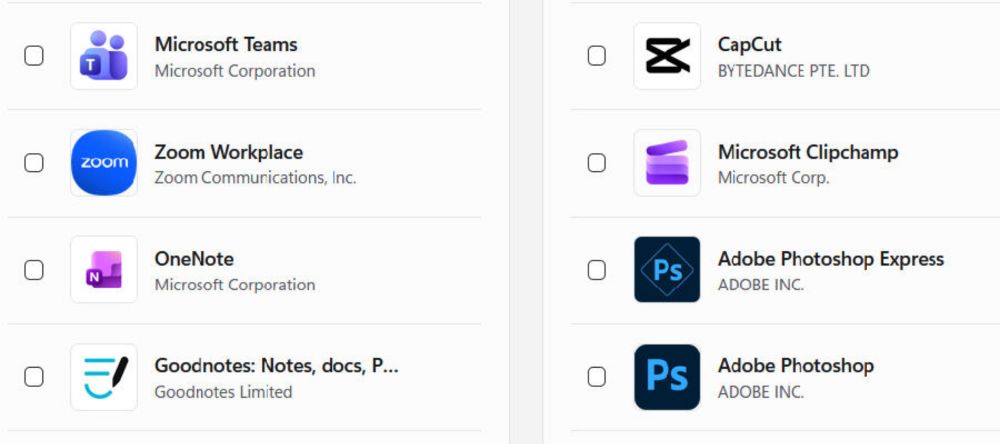Click 'ADOBE INC.' under Adobe Photoshop Express
Viewport: 1000px width, 444px height.
[761, 285]
